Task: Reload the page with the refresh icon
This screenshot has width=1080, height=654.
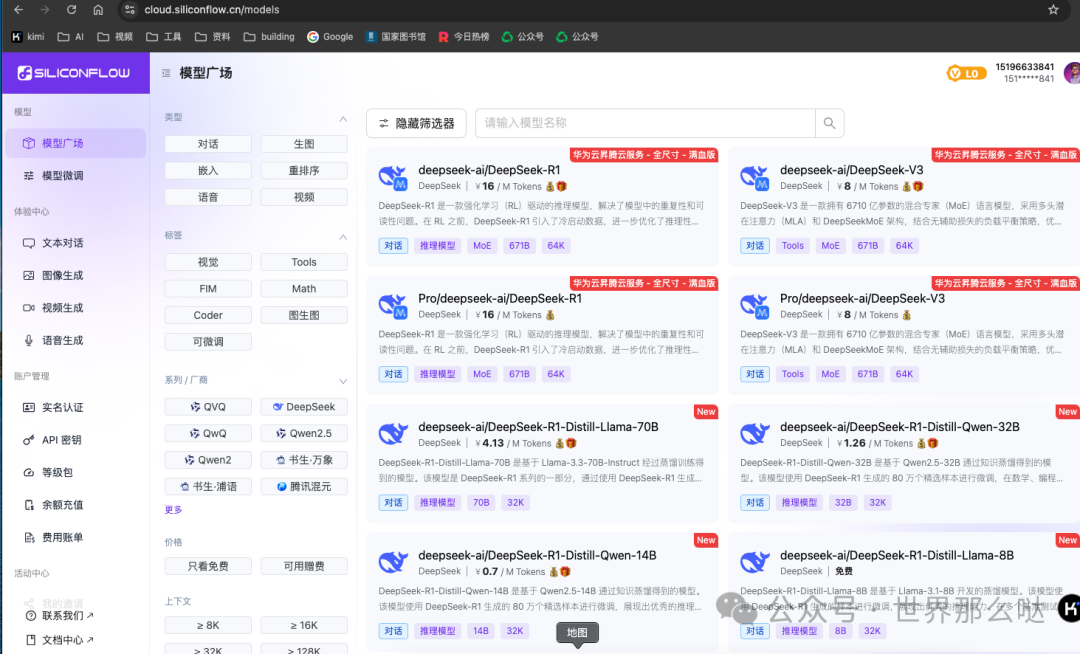Action: (x=72, y=10)
